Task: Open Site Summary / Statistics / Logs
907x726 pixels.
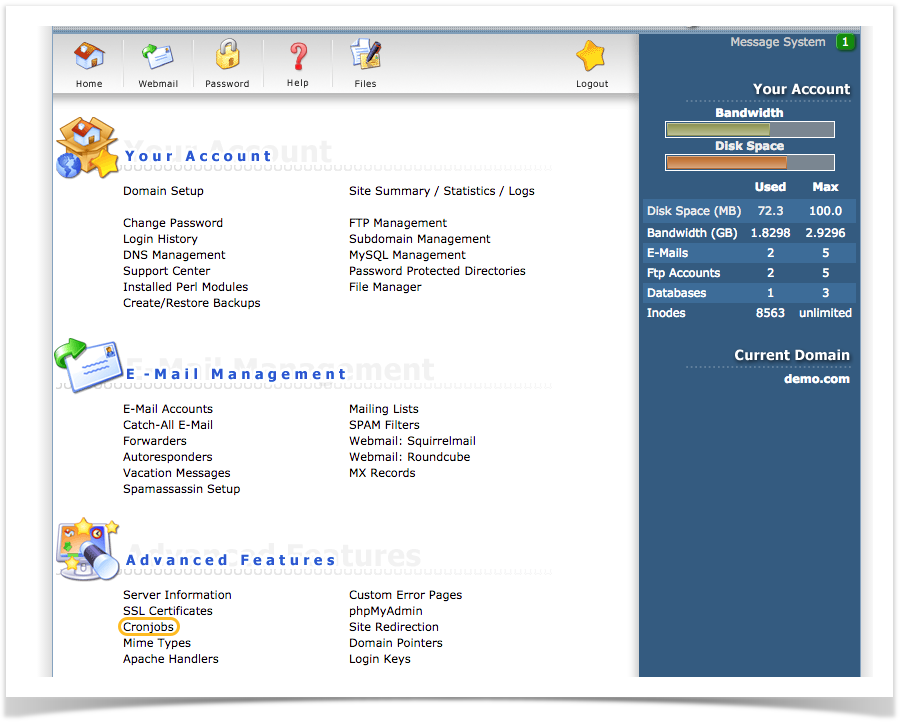Action: pyautogui.click(x=442, y=191)
